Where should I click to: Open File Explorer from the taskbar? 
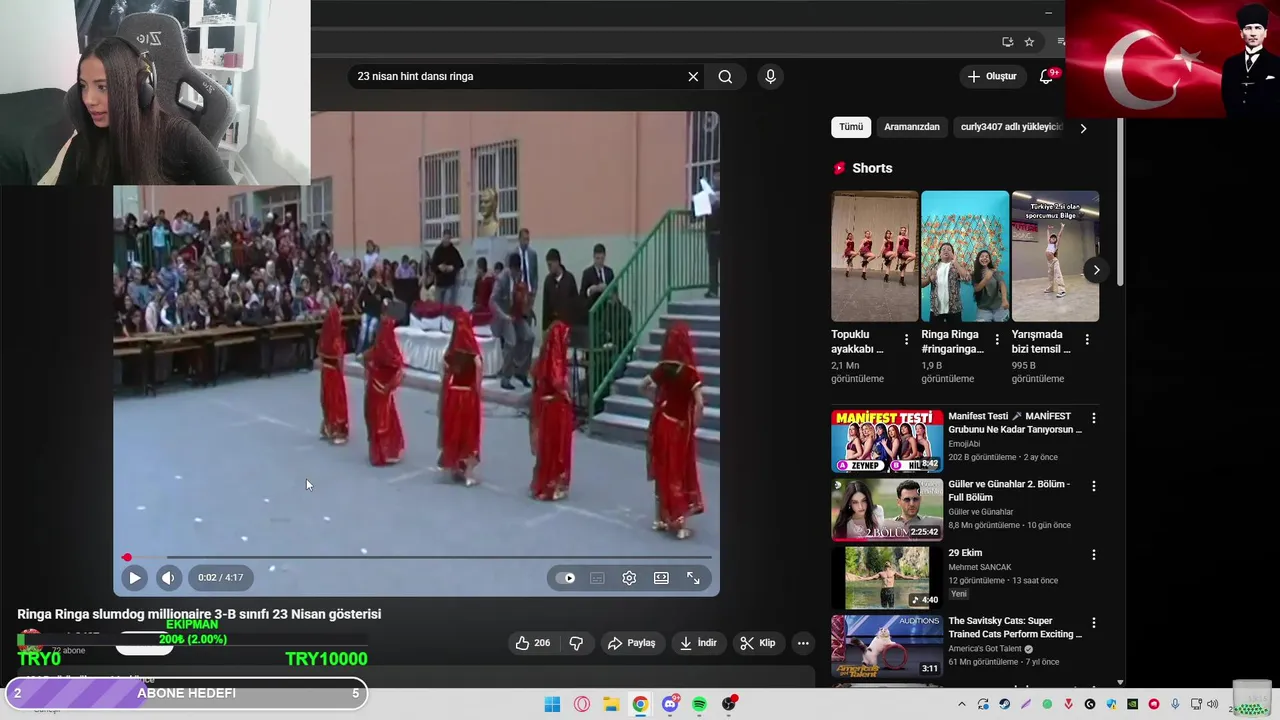(x=611, y=704)
